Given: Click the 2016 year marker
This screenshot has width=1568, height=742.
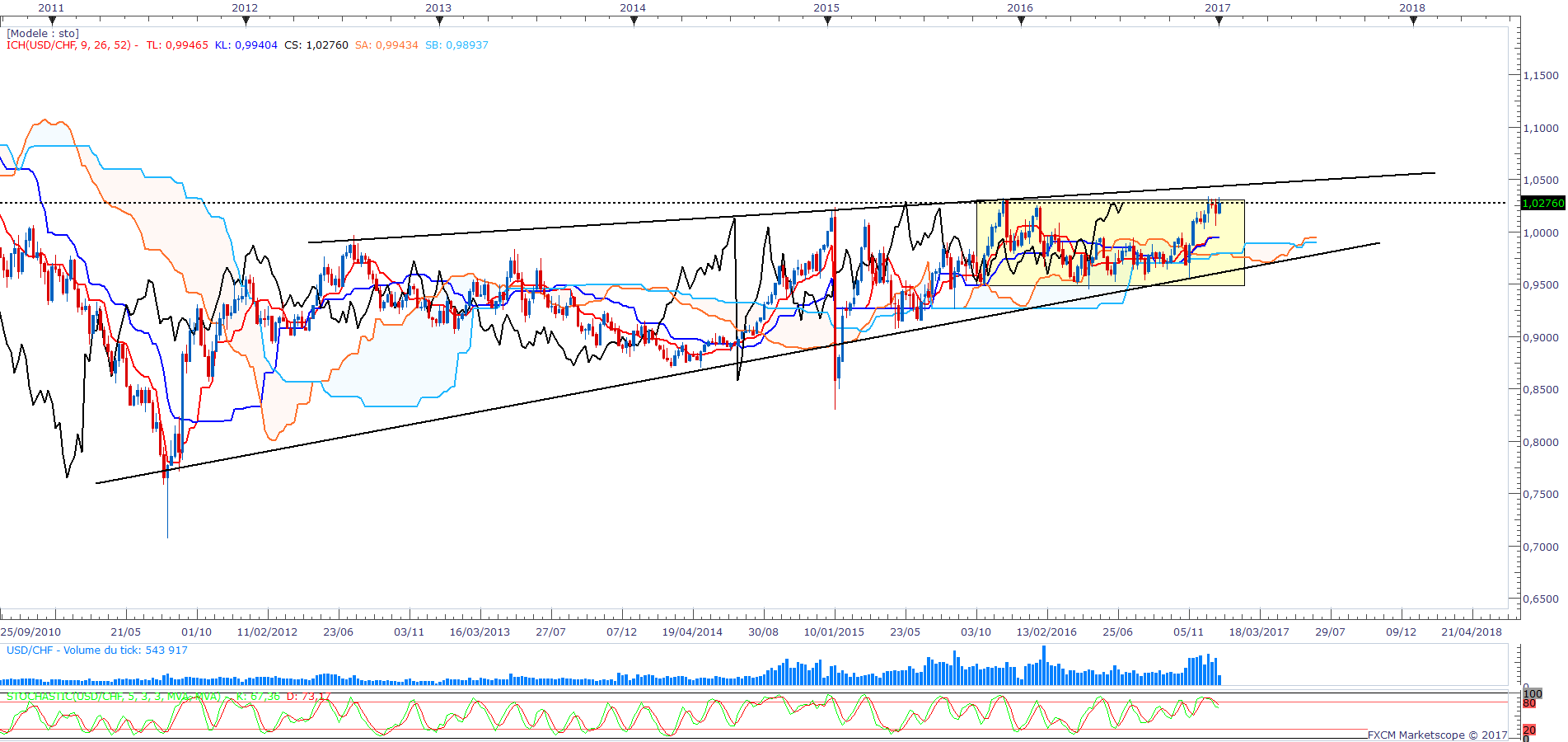Looking at the screenshot, I should coord(1020,7).
